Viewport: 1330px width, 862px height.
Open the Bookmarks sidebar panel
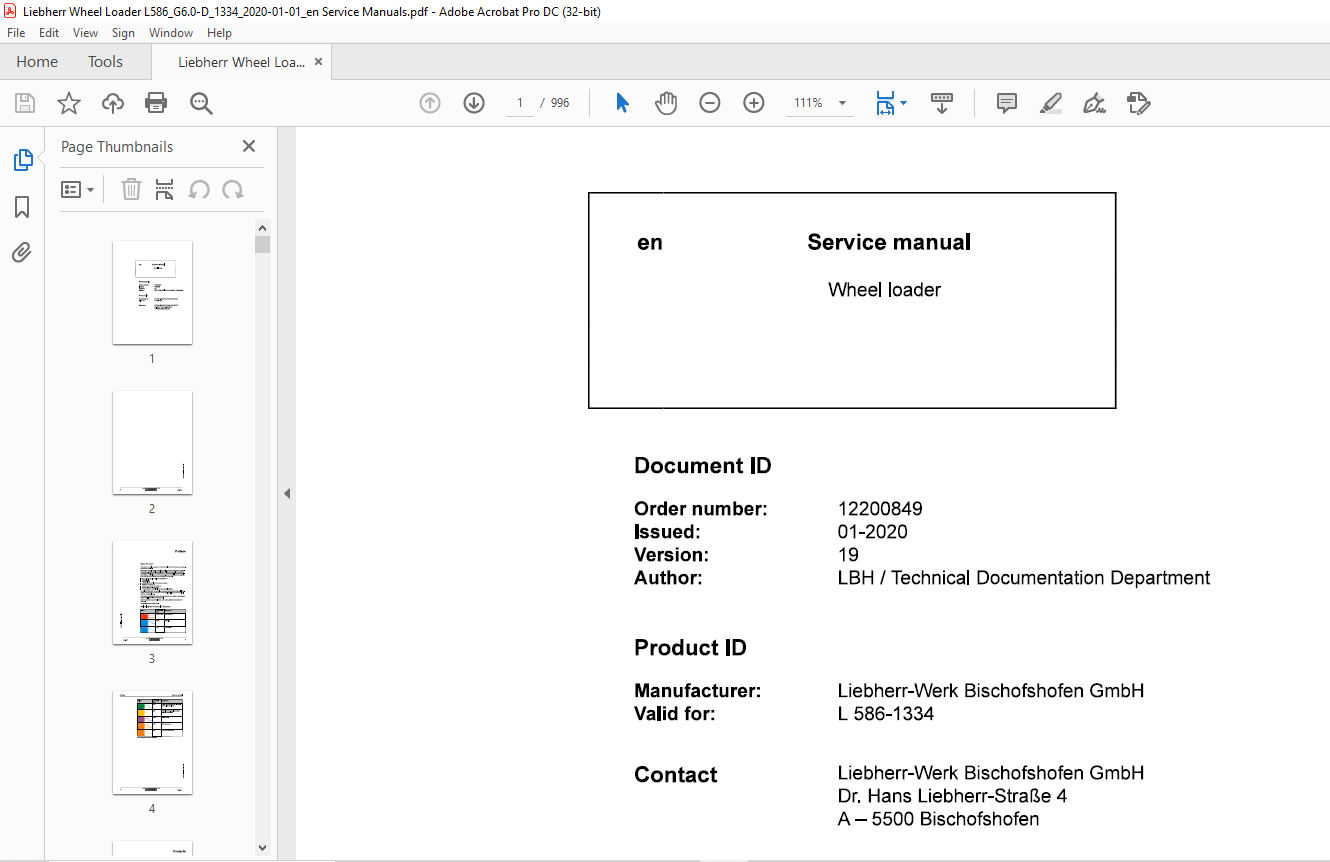[22, 207]
